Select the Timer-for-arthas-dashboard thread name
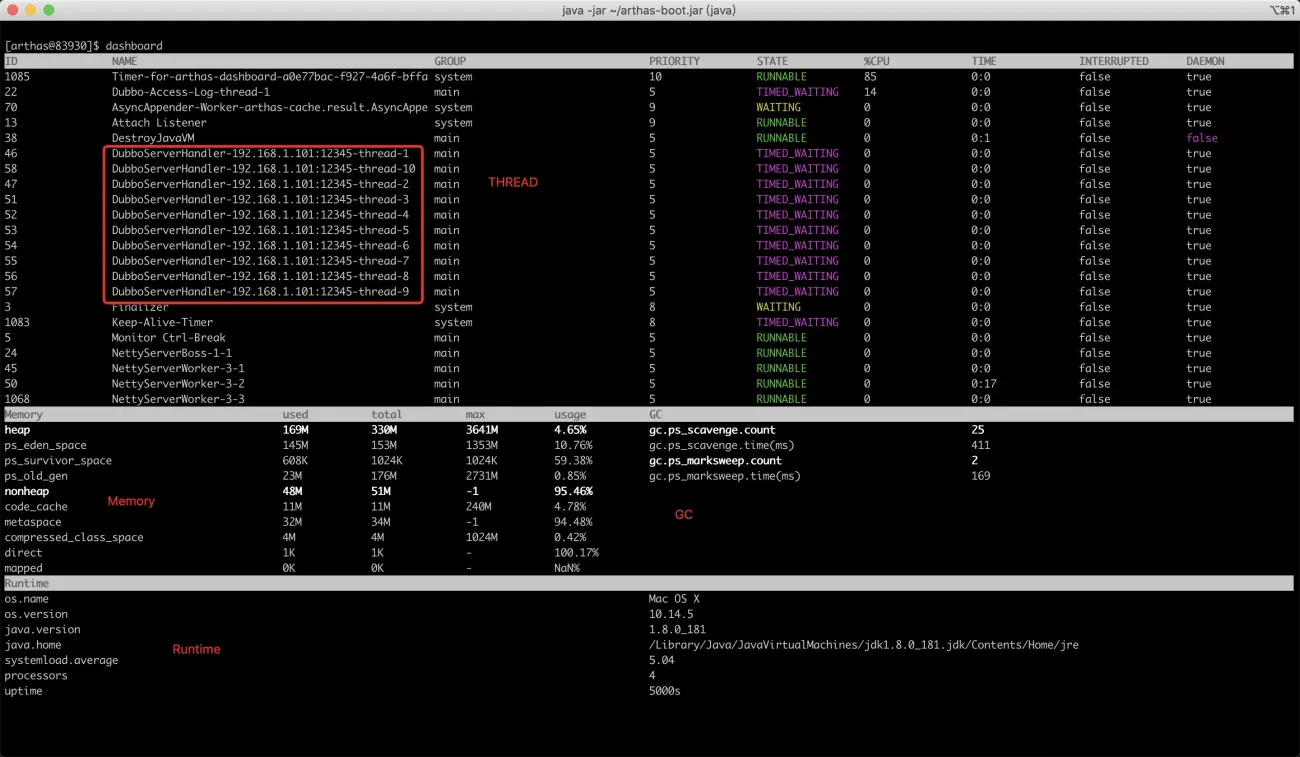Image resolution: width=1300 pixels, height=757 pixels. coord(270,77)
